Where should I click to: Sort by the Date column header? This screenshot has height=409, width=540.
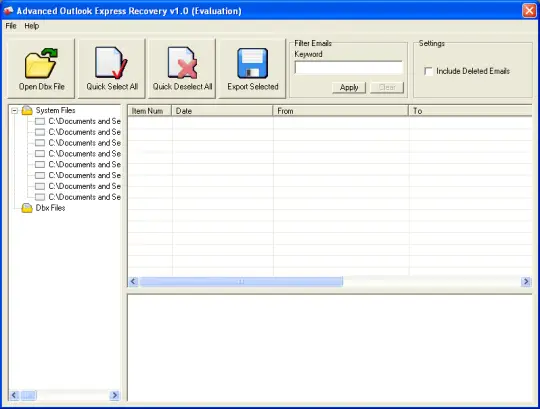tap(222, 111)
